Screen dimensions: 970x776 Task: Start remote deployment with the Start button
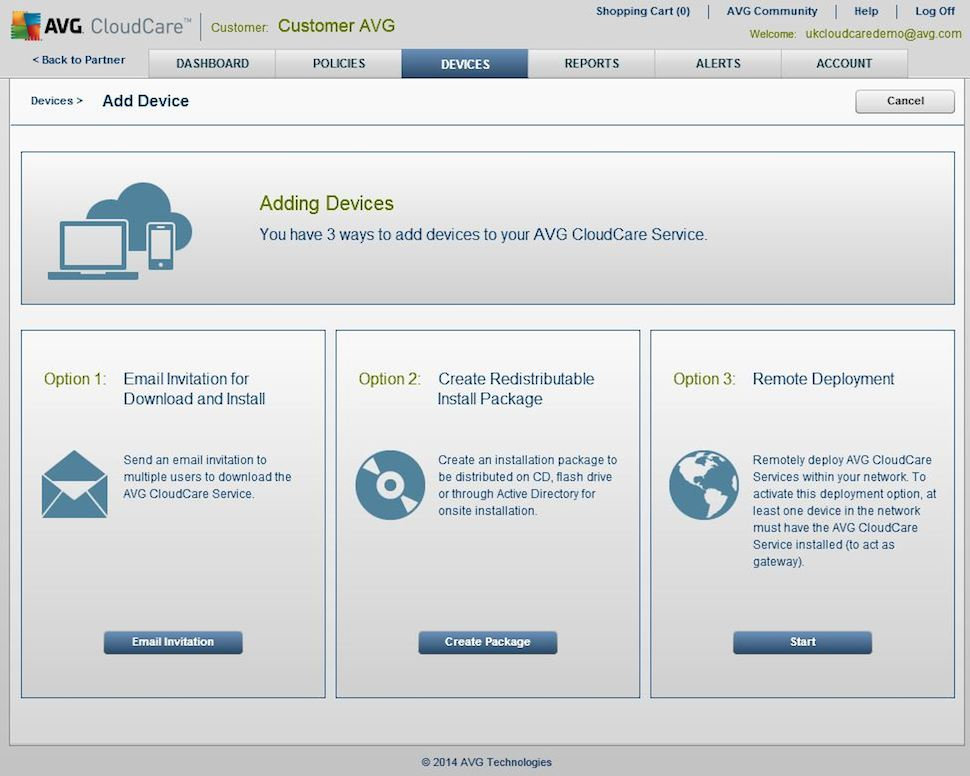click(802, 642)
